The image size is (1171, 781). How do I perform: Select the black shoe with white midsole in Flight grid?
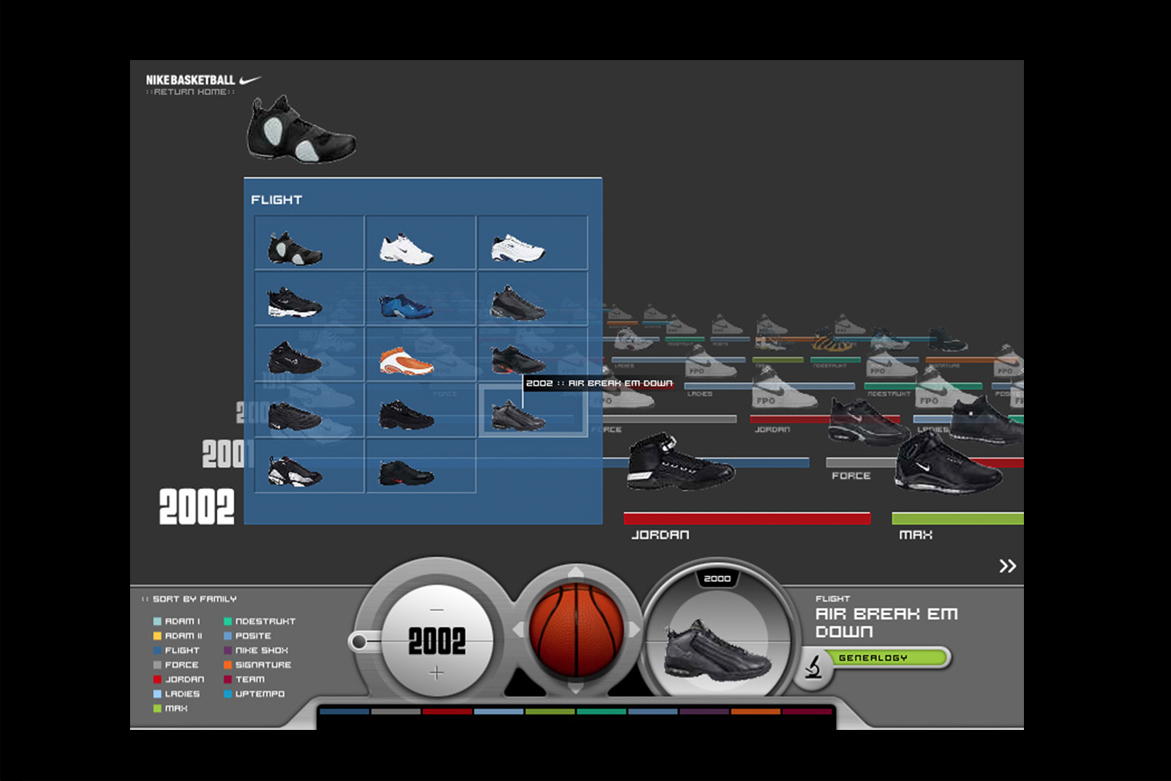point(294,302)
